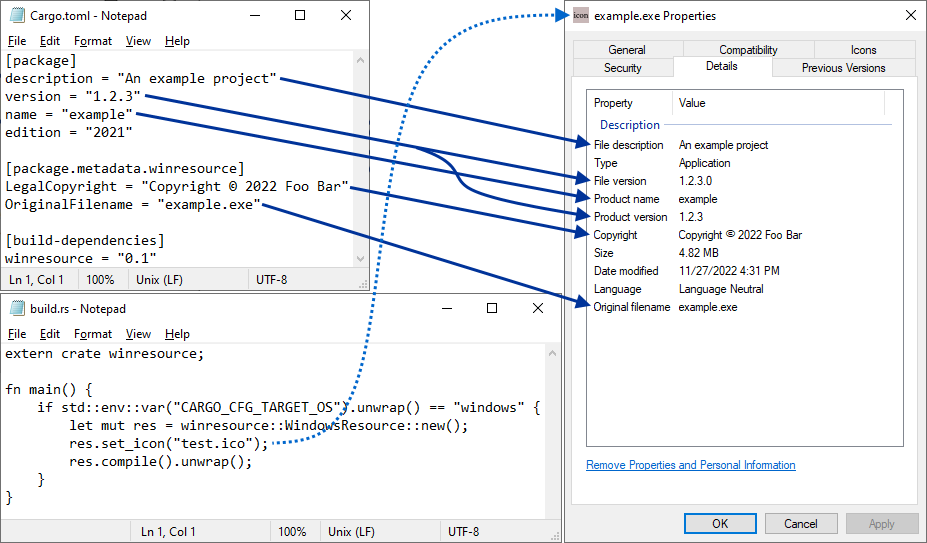Place cursor in '[package]' line in Cargo.toml

pyautogui.click(x=41, y=60)
